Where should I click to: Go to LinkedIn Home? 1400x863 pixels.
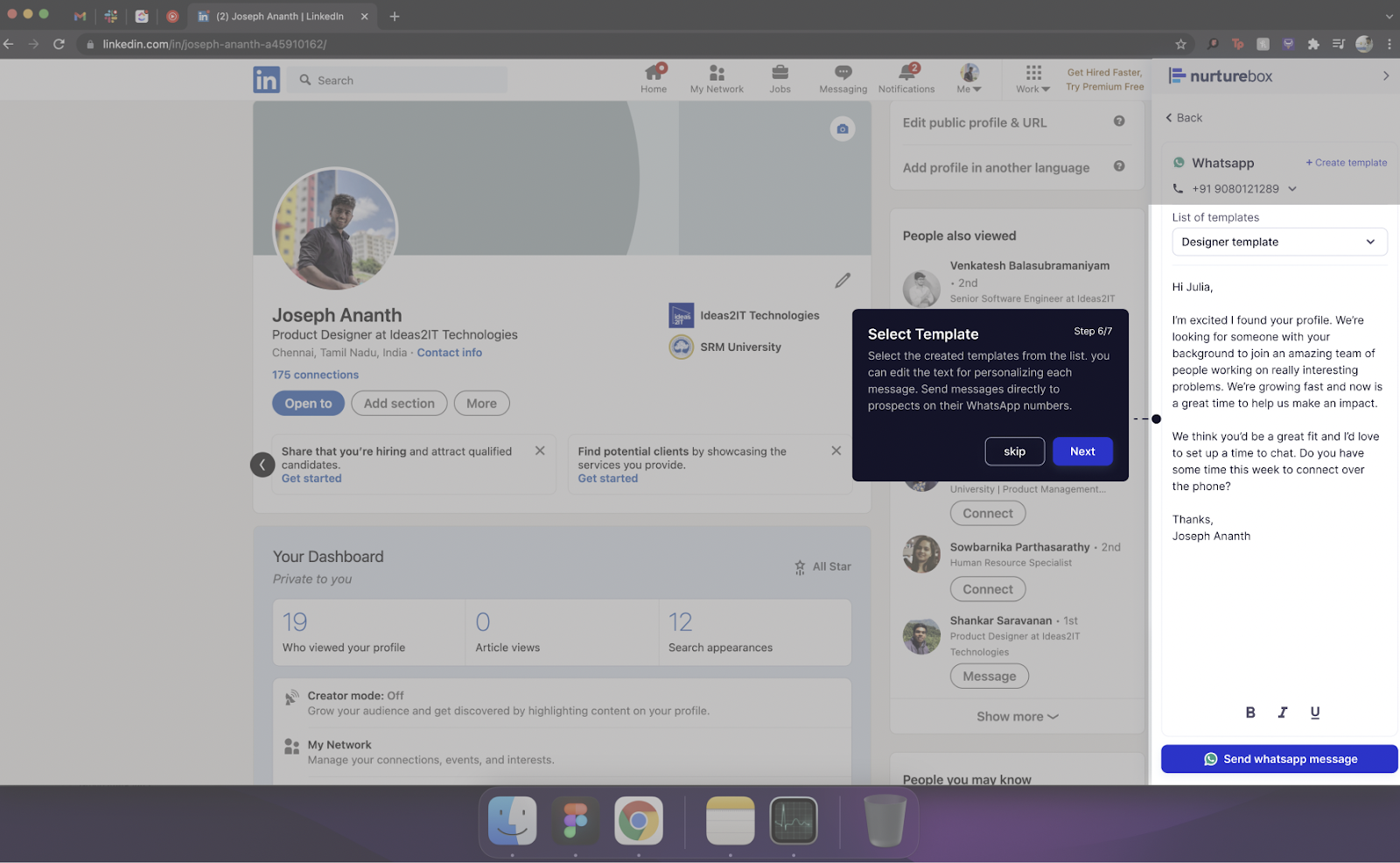(x=654, y=78)
